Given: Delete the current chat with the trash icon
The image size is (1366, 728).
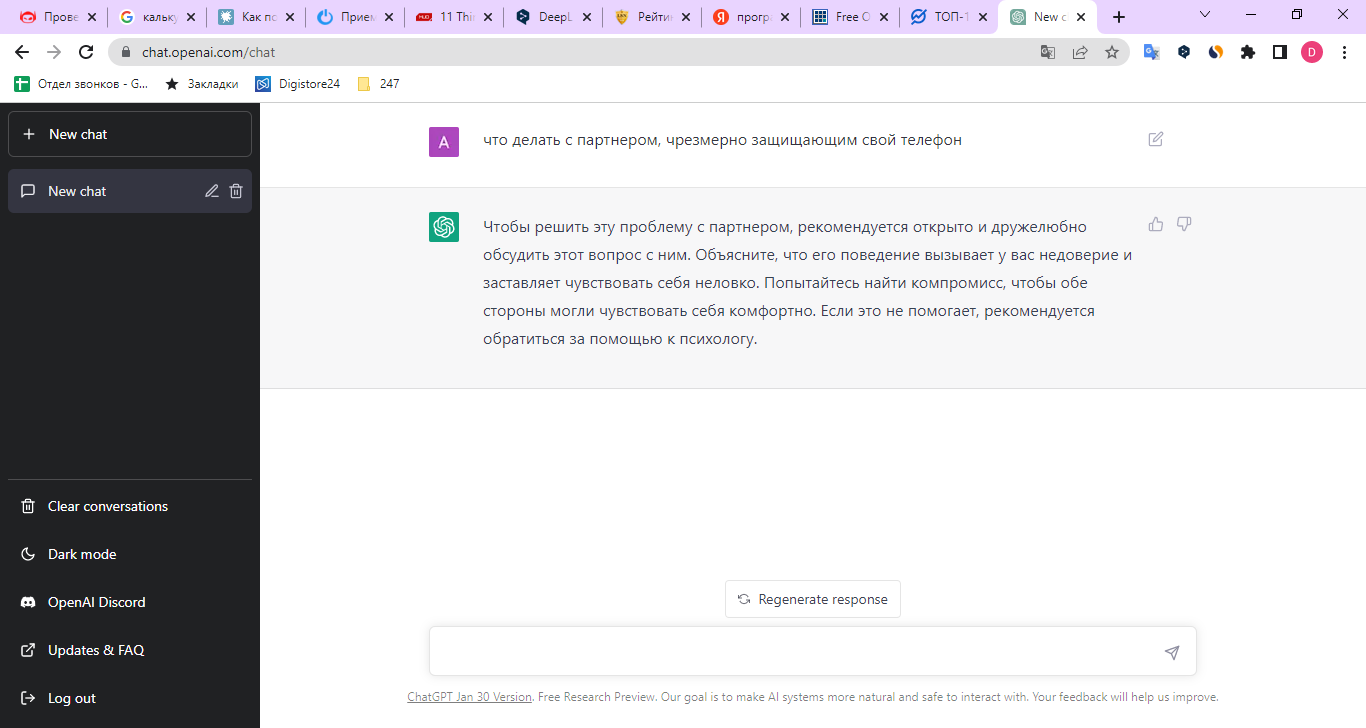Looking at the screenshot, I should 236,190.
